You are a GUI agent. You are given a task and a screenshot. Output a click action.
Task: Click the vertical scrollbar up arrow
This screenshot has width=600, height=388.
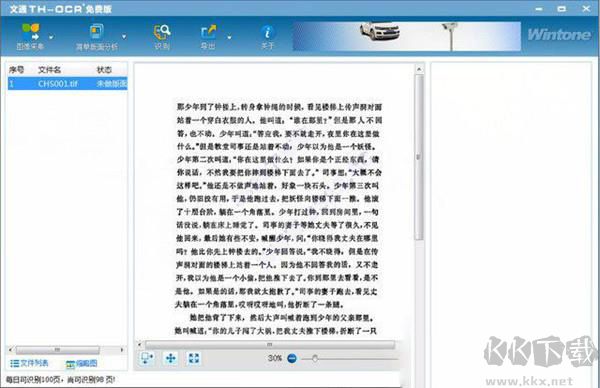click(419, 69)
